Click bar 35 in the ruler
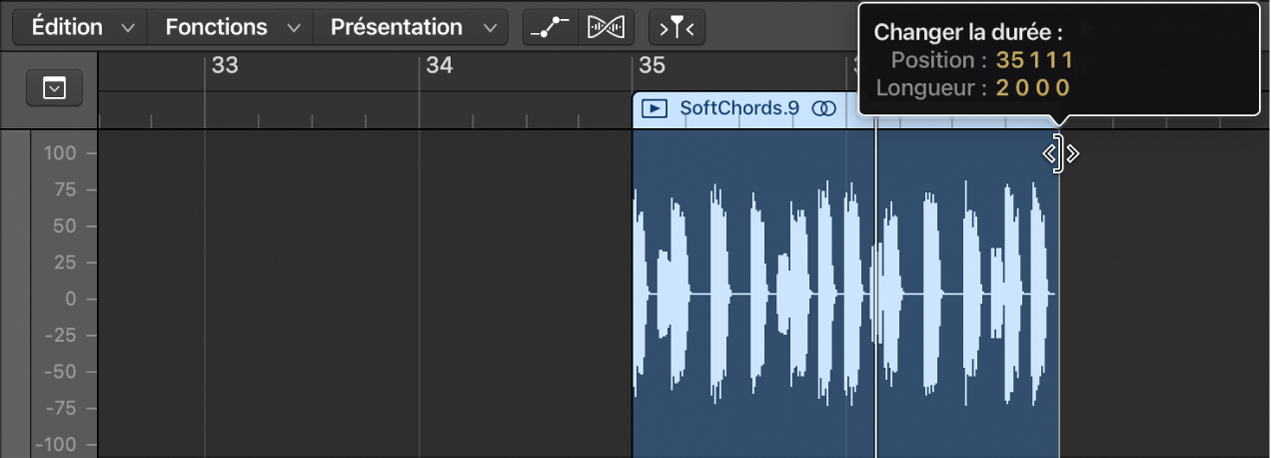 pyautogui.click(x=651, y=66)
